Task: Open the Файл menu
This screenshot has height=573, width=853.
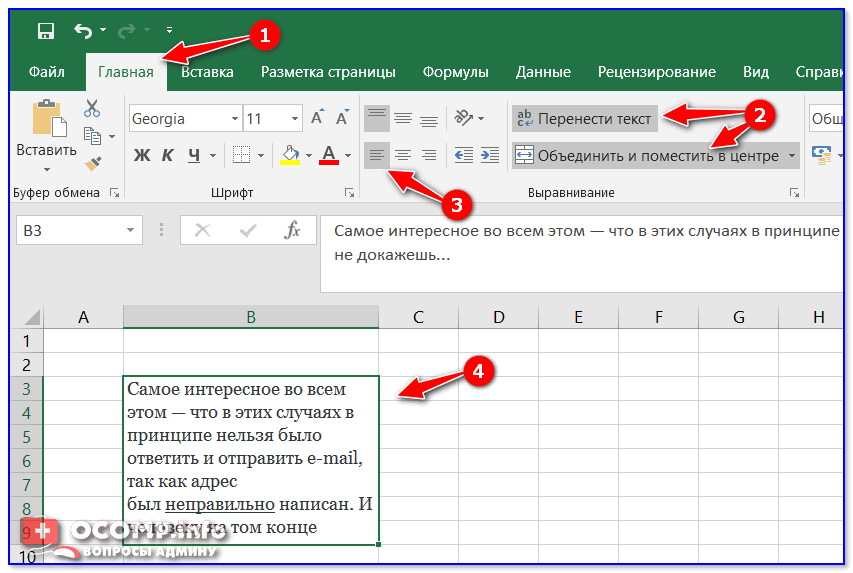Action: pyautogui.click(x=47, y=72)
